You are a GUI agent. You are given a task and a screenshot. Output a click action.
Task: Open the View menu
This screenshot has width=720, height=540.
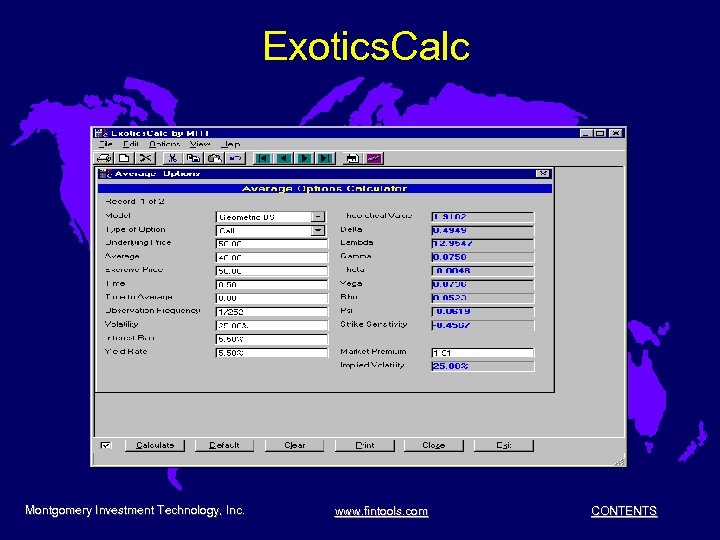200,144
